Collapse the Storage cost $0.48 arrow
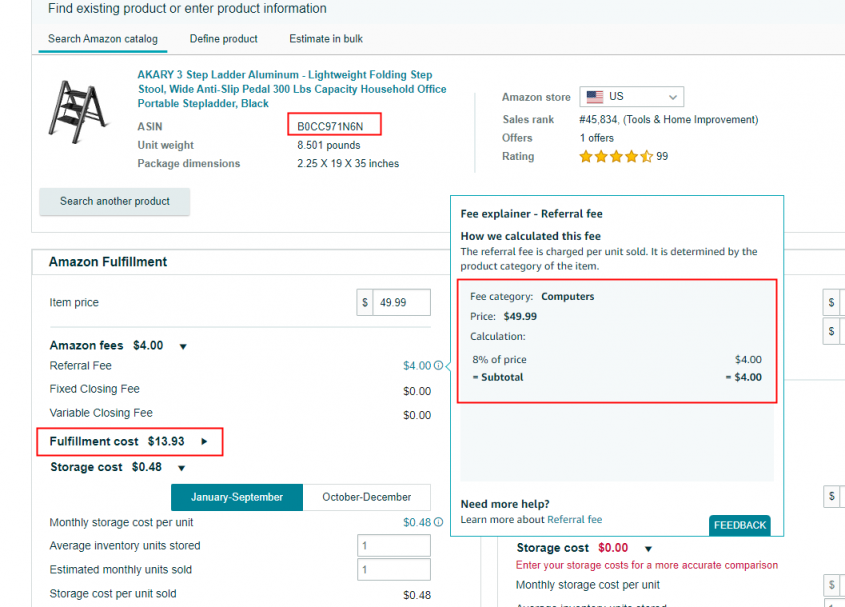This screenshot has width=845, height=607. click(x=182, y=468)
